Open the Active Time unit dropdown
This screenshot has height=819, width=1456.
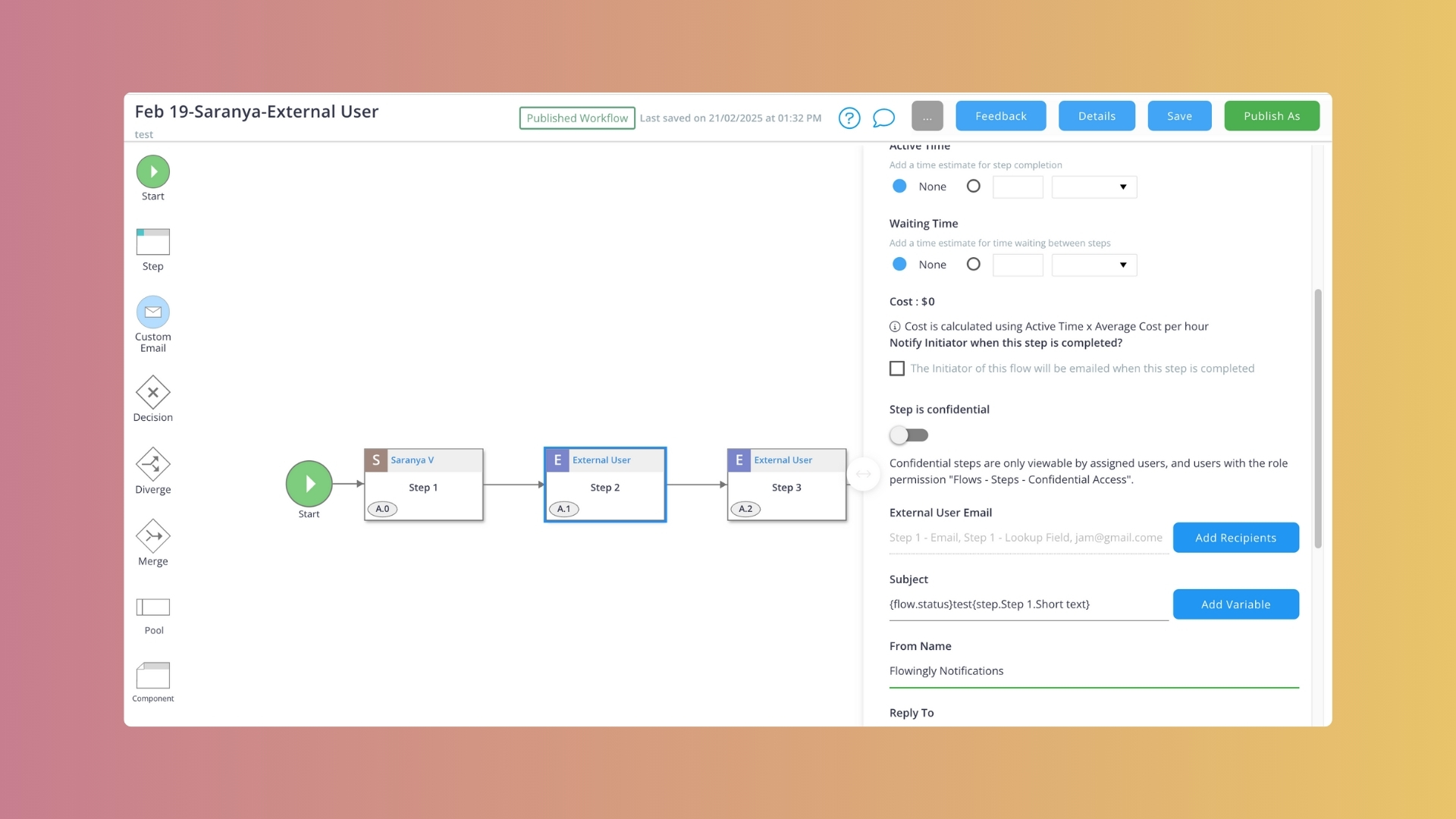click(x=1093, y=187)
